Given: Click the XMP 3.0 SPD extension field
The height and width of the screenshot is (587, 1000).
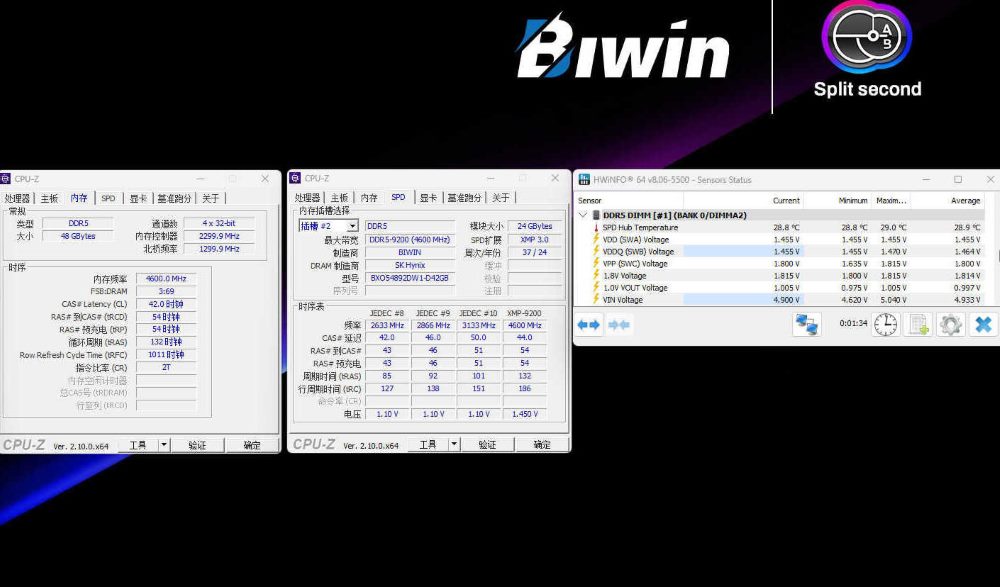Looking at the screenshot, I should [534, 239].
